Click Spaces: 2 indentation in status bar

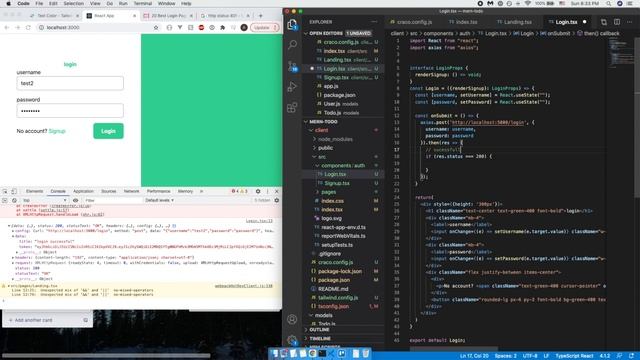506,356
